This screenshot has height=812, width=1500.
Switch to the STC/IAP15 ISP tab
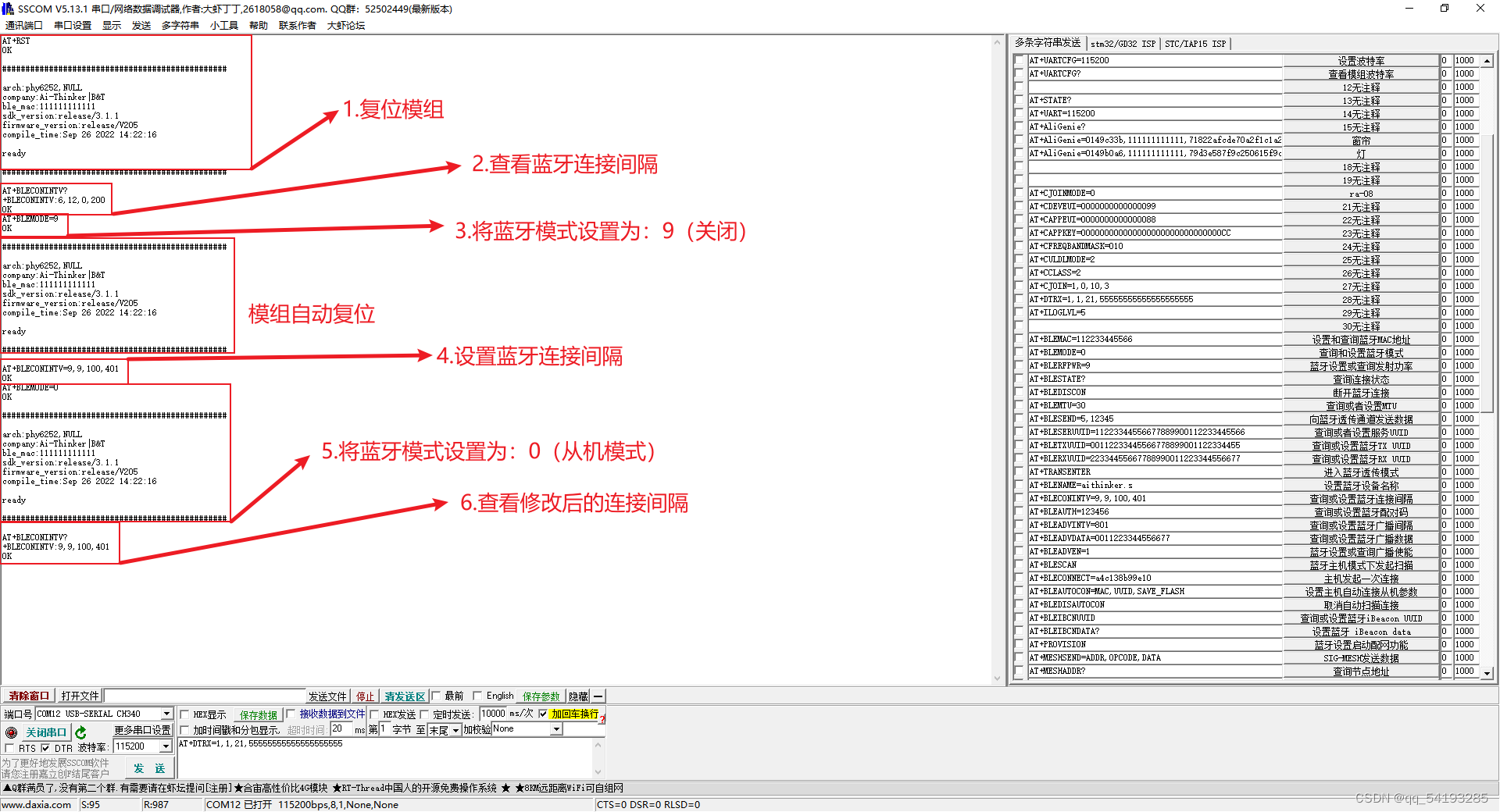tap(1195, 44)
